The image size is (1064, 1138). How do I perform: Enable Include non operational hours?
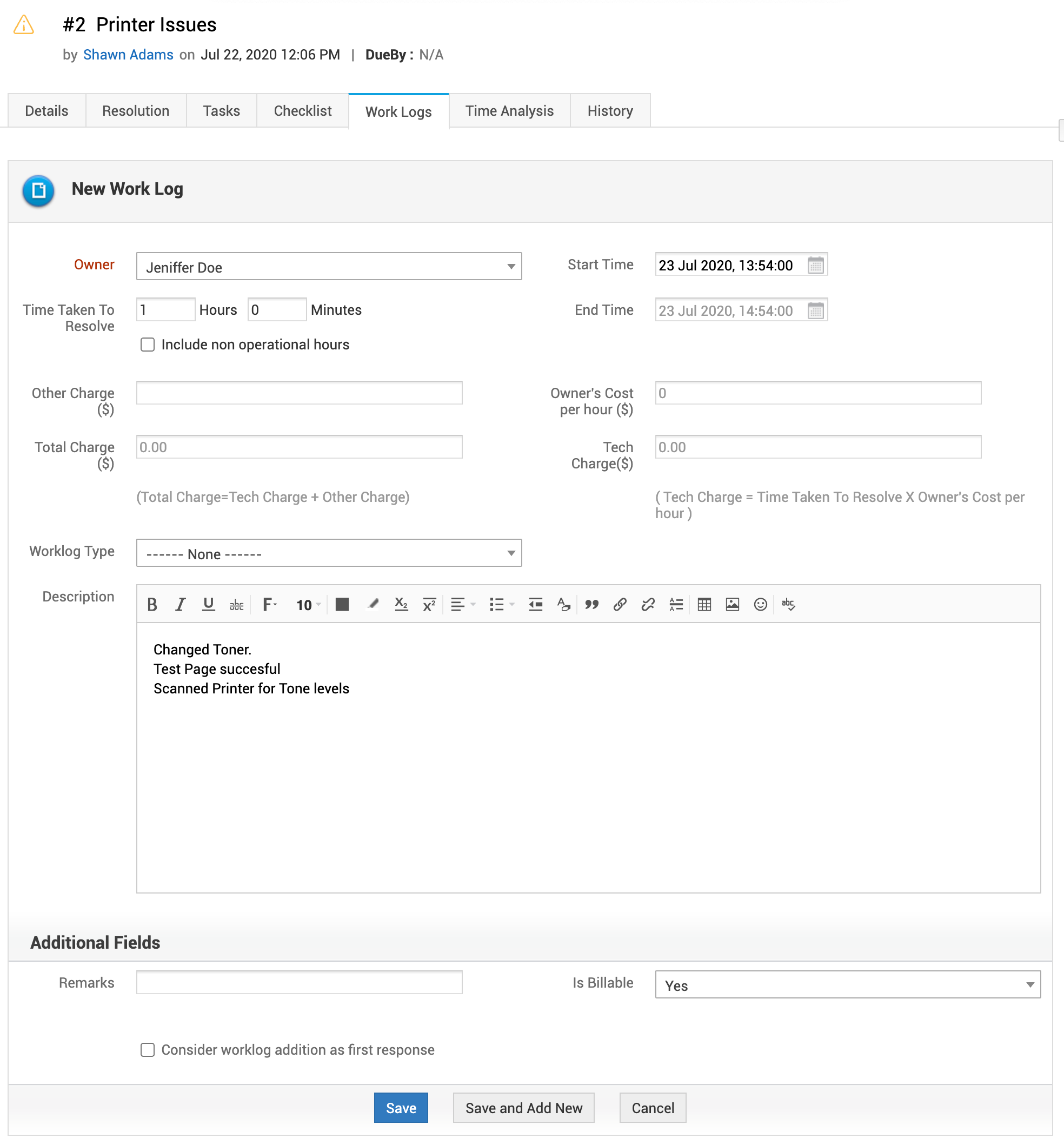(148, 345)
